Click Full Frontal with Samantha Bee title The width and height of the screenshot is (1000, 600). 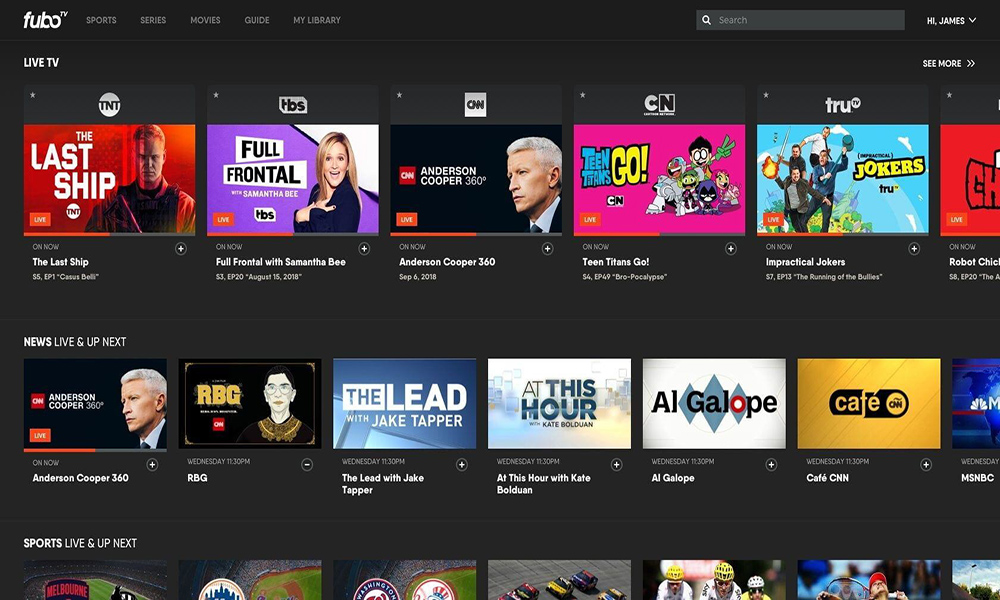coord(281,262)
